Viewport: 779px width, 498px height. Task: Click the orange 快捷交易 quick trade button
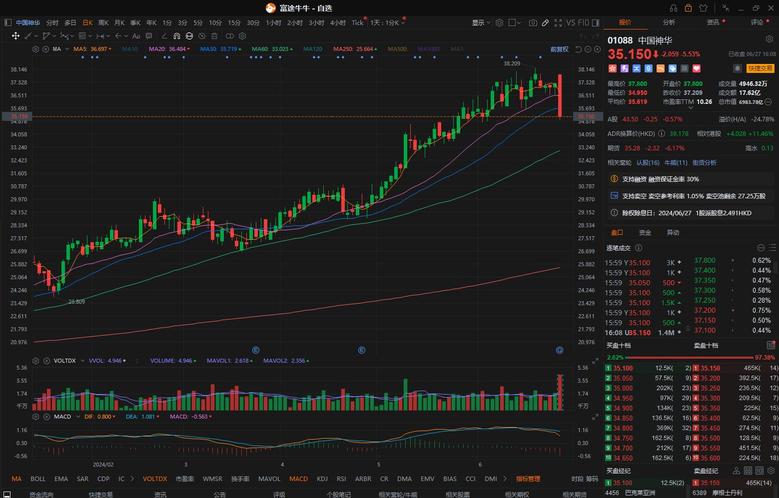tap(760, 68)
